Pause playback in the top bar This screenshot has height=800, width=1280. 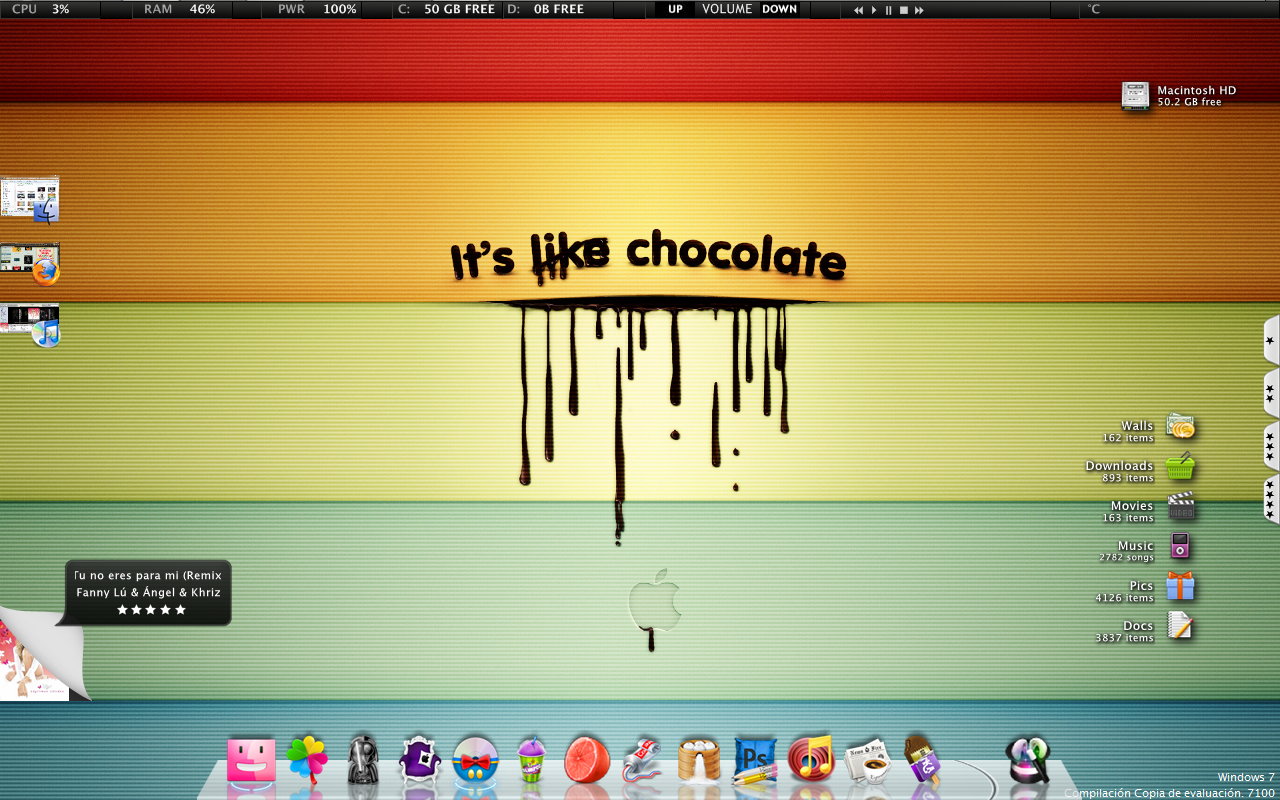(x=888, y=10)
